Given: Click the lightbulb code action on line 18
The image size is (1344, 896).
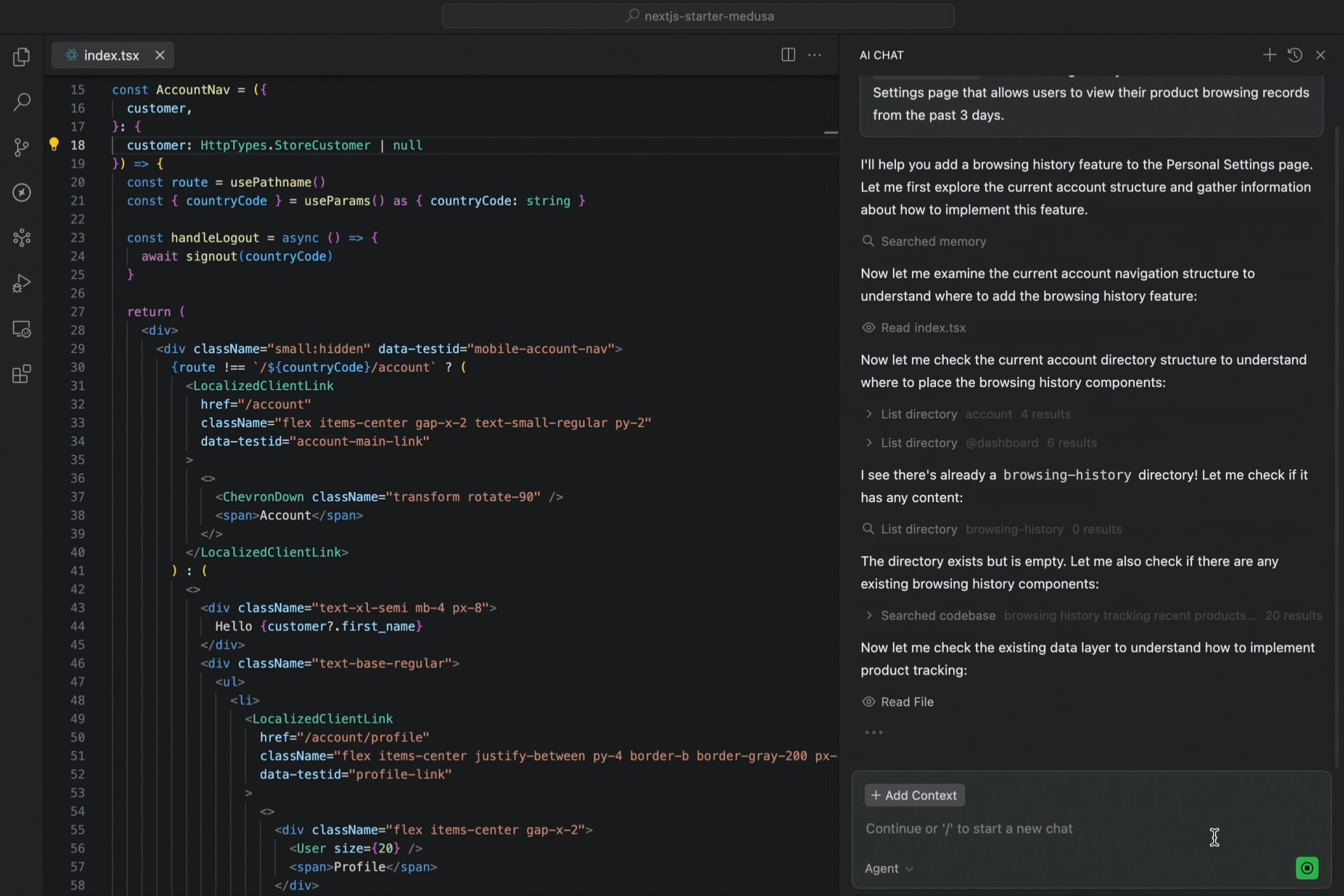Looking at the screenshot, I should 54,145.
